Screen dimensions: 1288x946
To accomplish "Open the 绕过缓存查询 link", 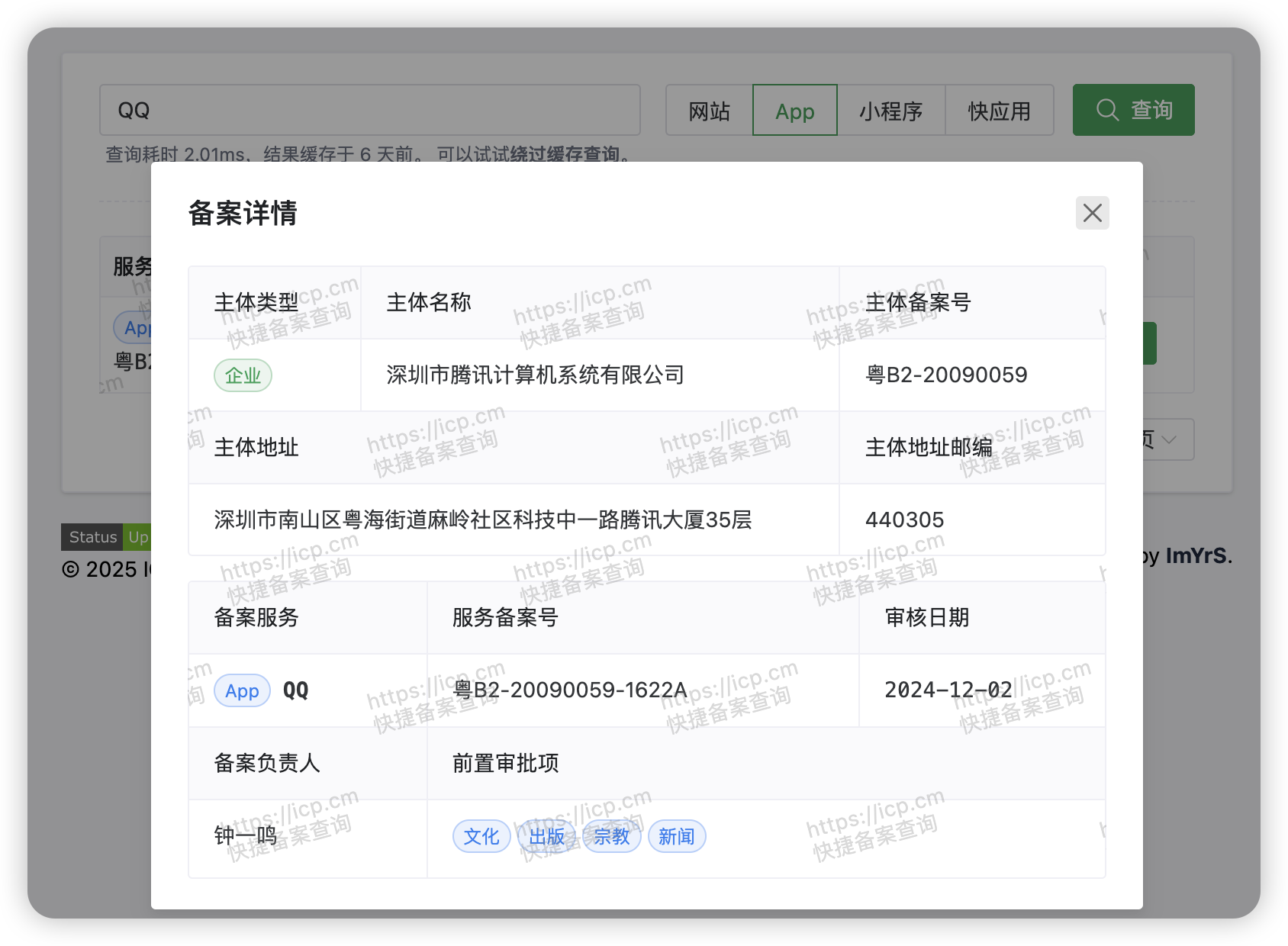I will [x=565, y=154].
